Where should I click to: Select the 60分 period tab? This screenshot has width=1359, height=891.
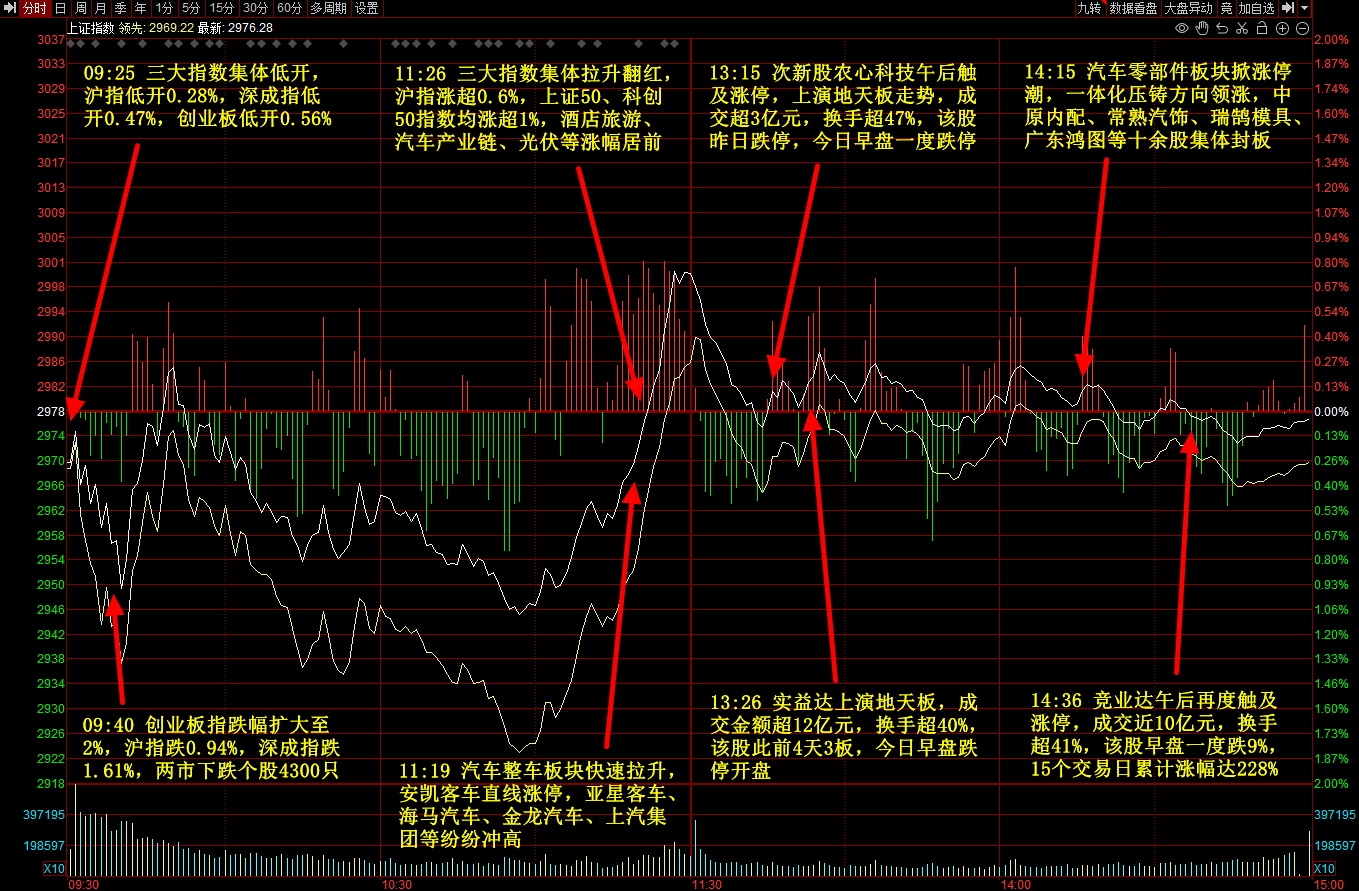coord(289,8)
